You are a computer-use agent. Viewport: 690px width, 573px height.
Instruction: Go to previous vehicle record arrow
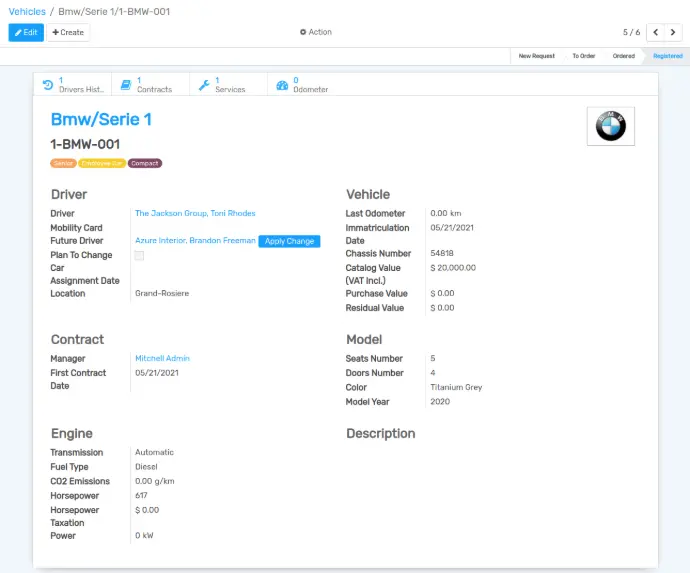pos(655,32)
